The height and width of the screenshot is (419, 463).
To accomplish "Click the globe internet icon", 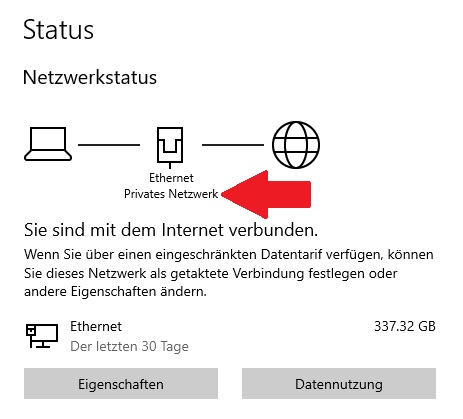I will click(296, 145).
